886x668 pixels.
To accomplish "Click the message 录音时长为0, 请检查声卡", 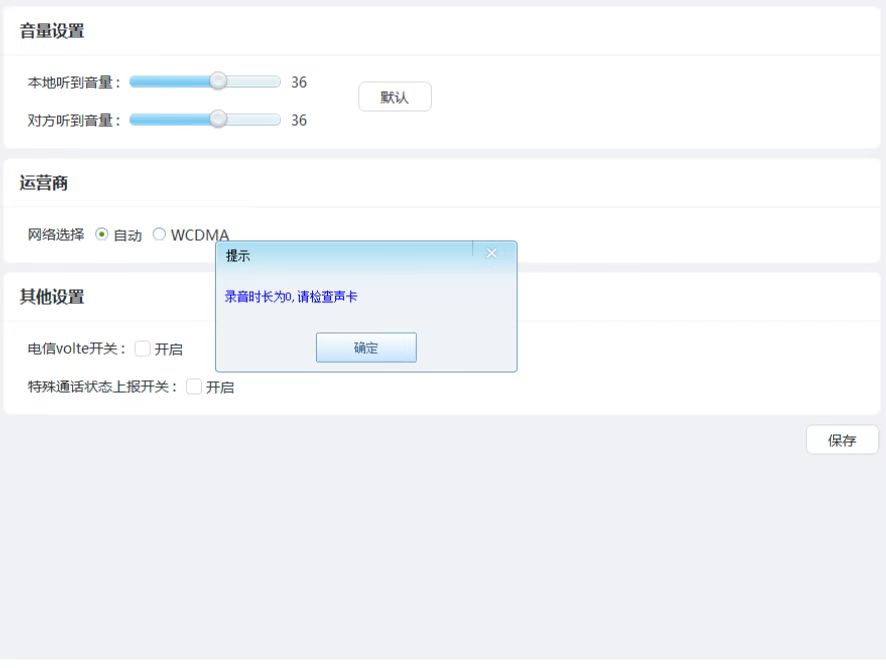I will coord(291,297).
